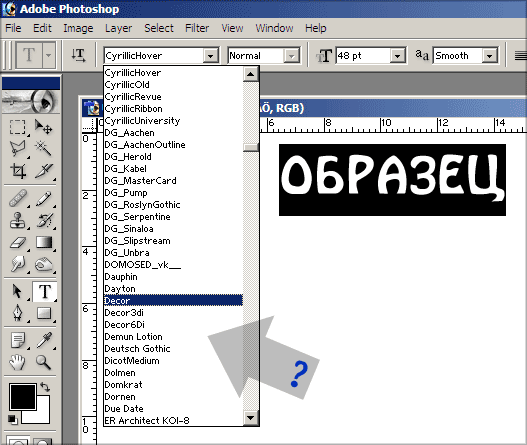The height and width of the screenshot is (445, 527).
Task: Select the Healing Brush bandage tool
Action: (x=17, y=199)
